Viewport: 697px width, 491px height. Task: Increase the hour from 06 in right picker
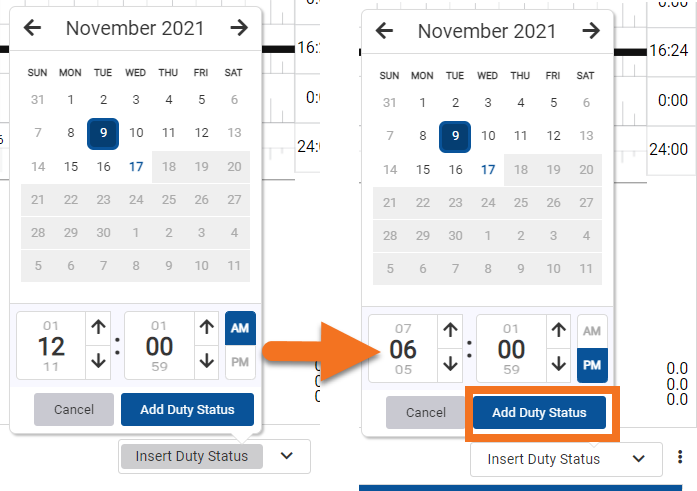[450, 330]
